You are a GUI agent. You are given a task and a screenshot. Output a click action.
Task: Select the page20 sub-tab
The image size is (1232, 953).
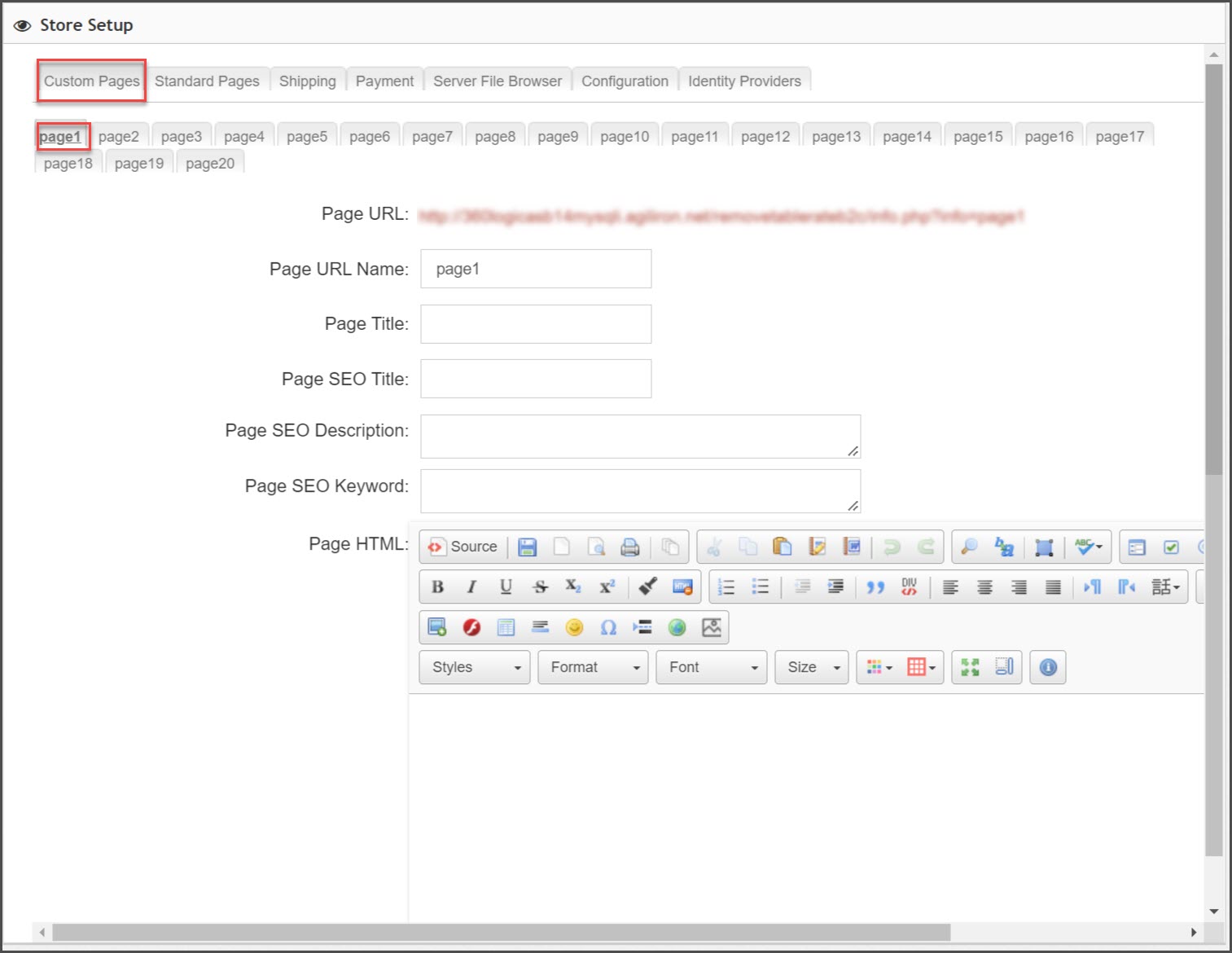pos(210,164)
